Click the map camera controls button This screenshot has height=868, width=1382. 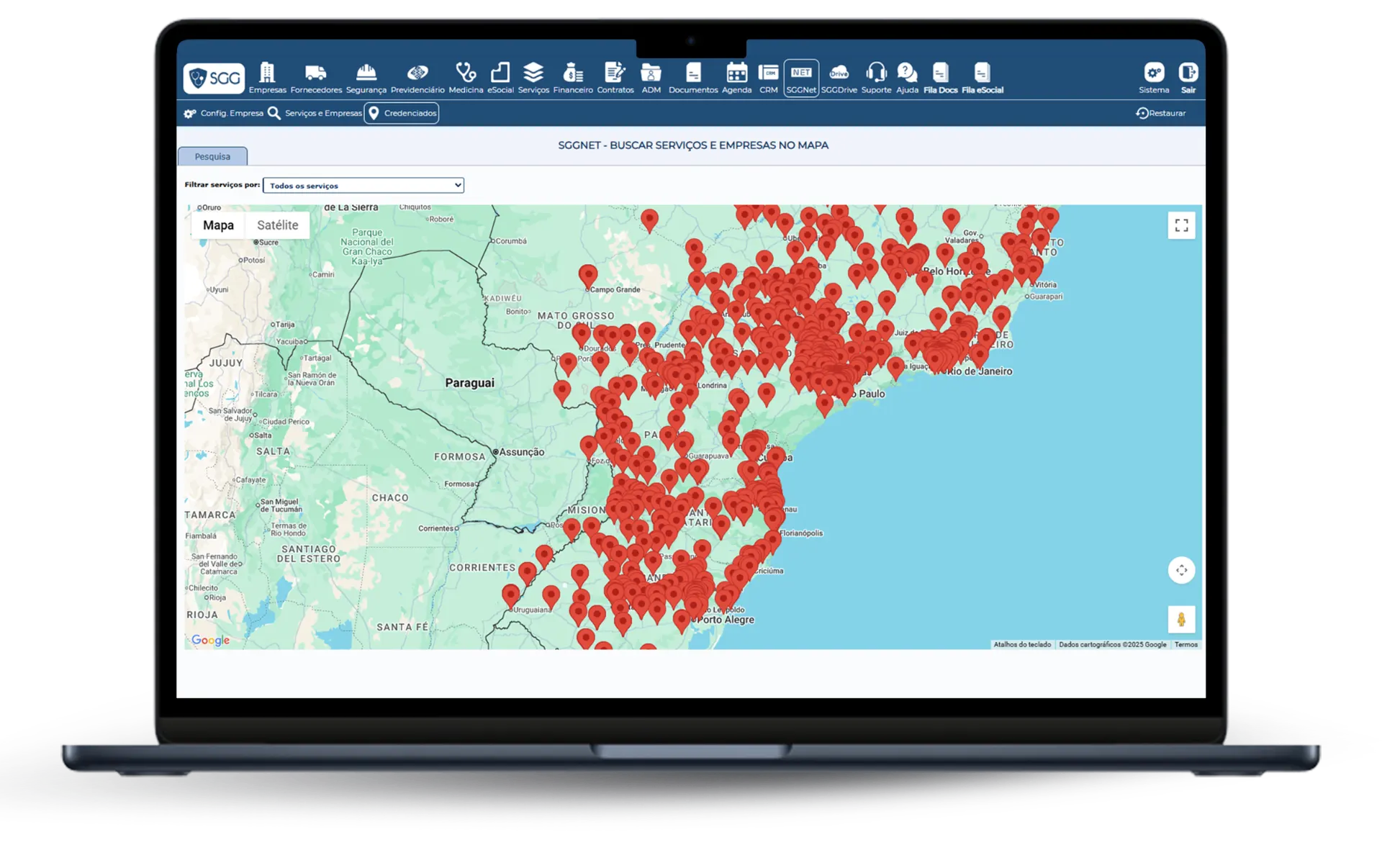(x=1181, y=570)
